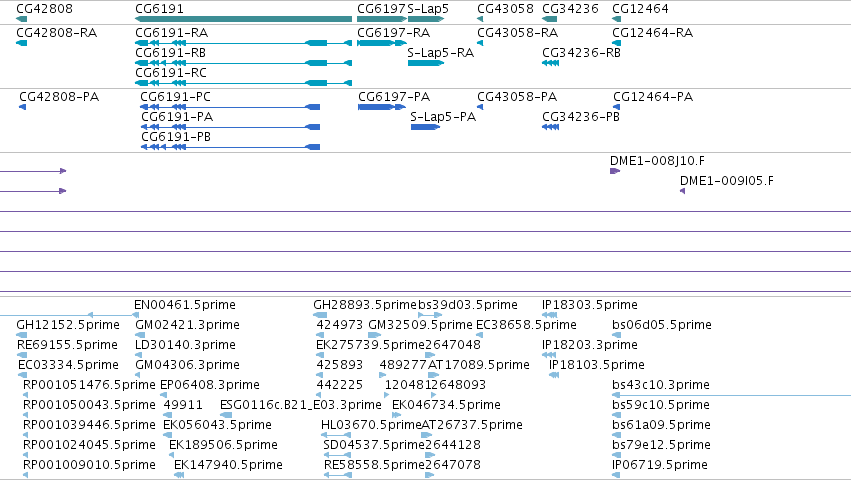851x480 pixels.
Task: Select the 424973 EST label
Action: tap(340, 325)
